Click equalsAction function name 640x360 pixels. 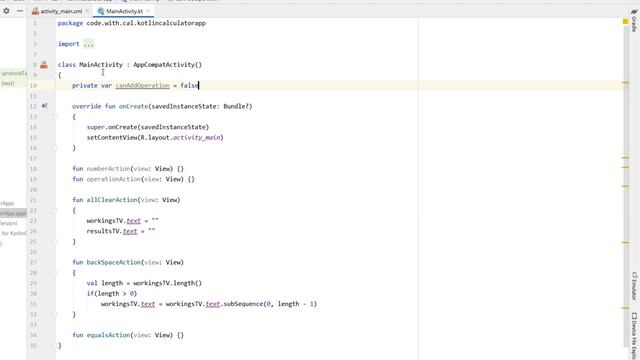point(108,335)
